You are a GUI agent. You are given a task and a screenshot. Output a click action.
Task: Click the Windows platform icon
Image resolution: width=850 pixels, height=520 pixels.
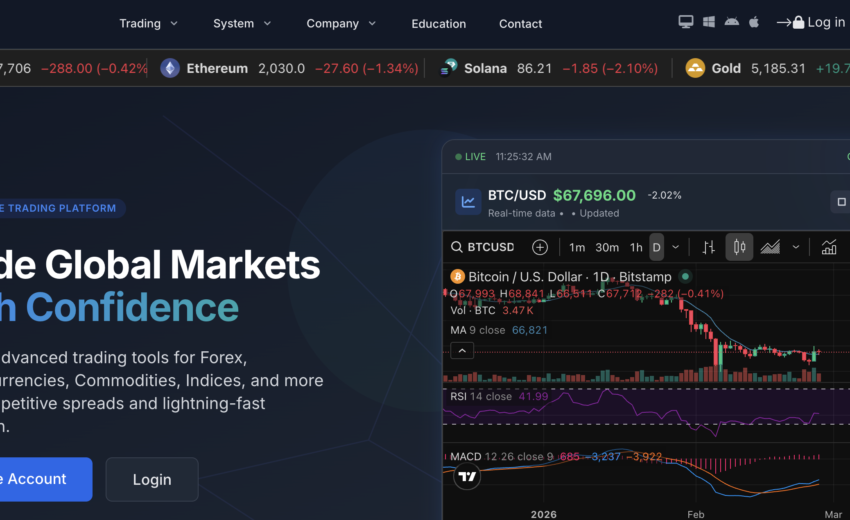[709, 22]
